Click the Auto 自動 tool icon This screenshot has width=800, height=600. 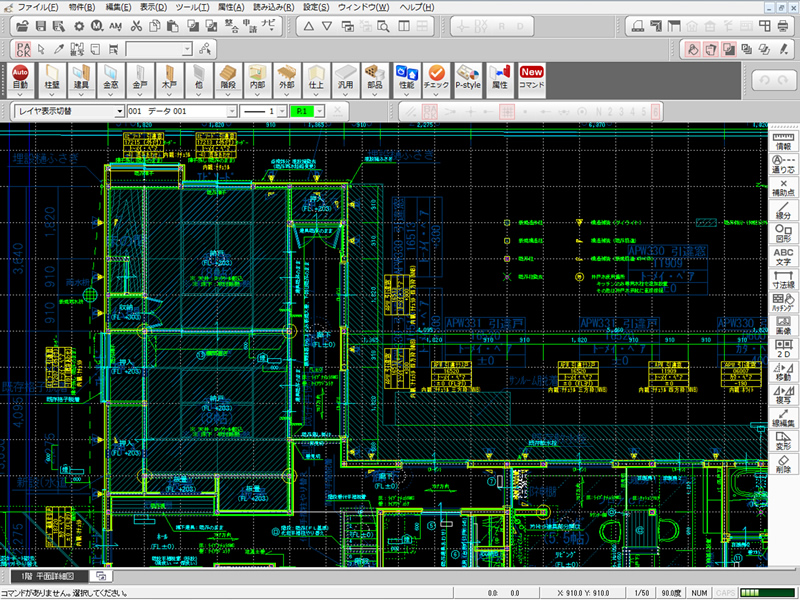tap(20, 78)
